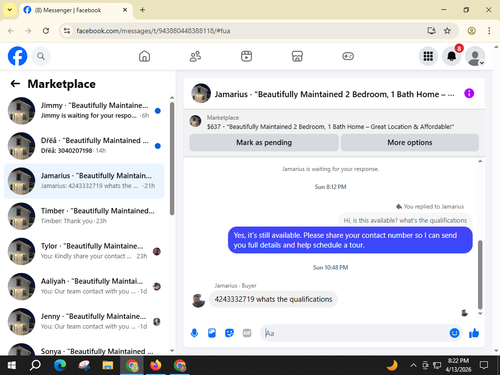Open the Marketplace storefront icon
Image resolution: width=500 pixels, height=375 pixels.
click(x=297, y=56)
